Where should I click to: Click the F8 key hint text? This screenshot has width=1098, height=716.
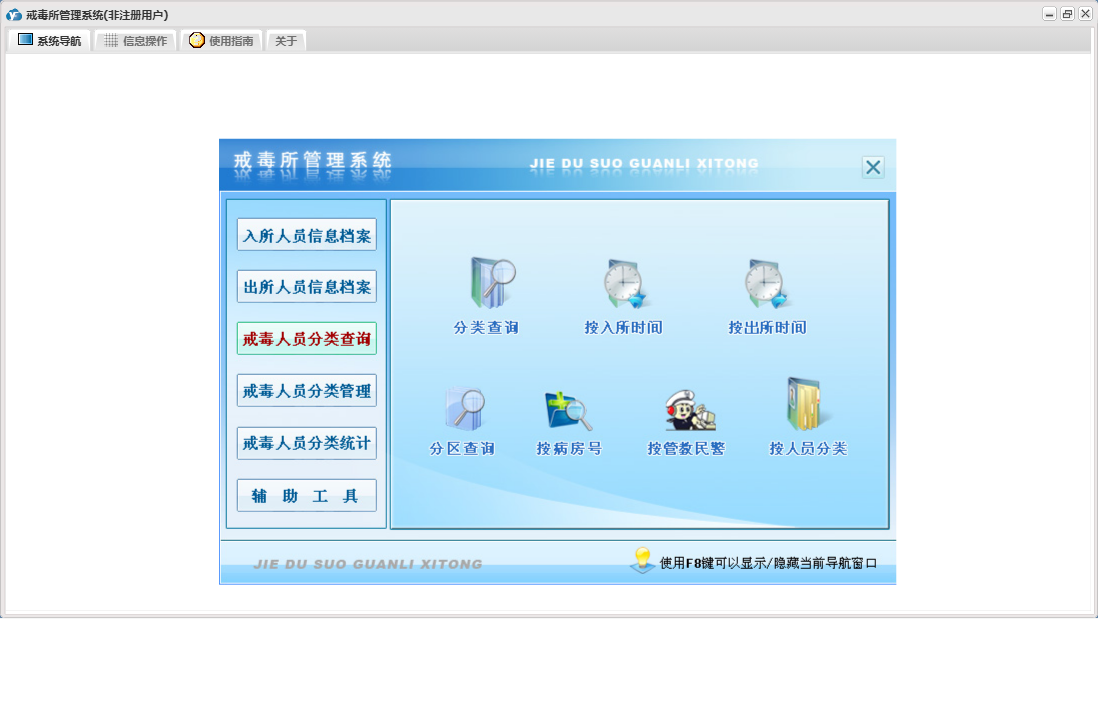768,563
